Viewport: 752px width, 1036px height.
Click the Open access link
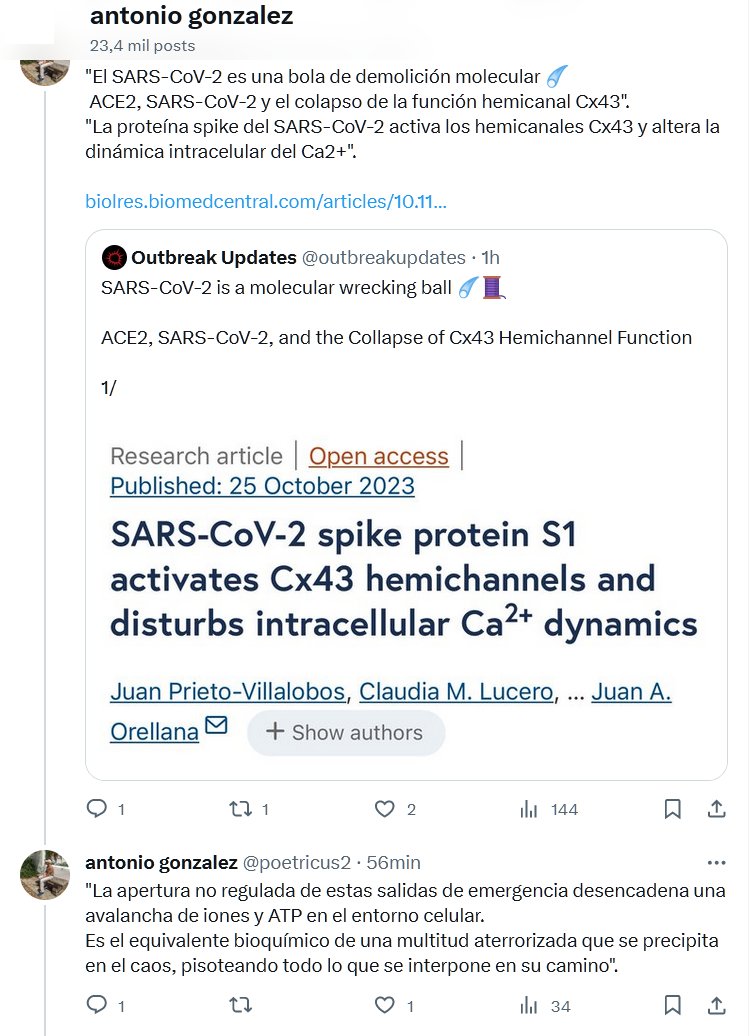click(x=378, y=456)
